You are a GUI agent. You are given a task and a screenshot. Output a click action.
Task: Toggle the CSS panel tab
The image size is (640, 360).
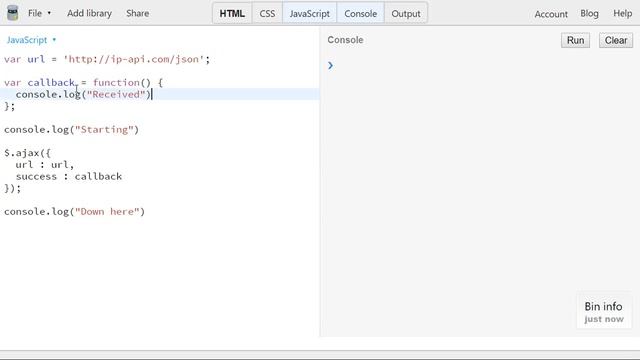coord(267,13)
